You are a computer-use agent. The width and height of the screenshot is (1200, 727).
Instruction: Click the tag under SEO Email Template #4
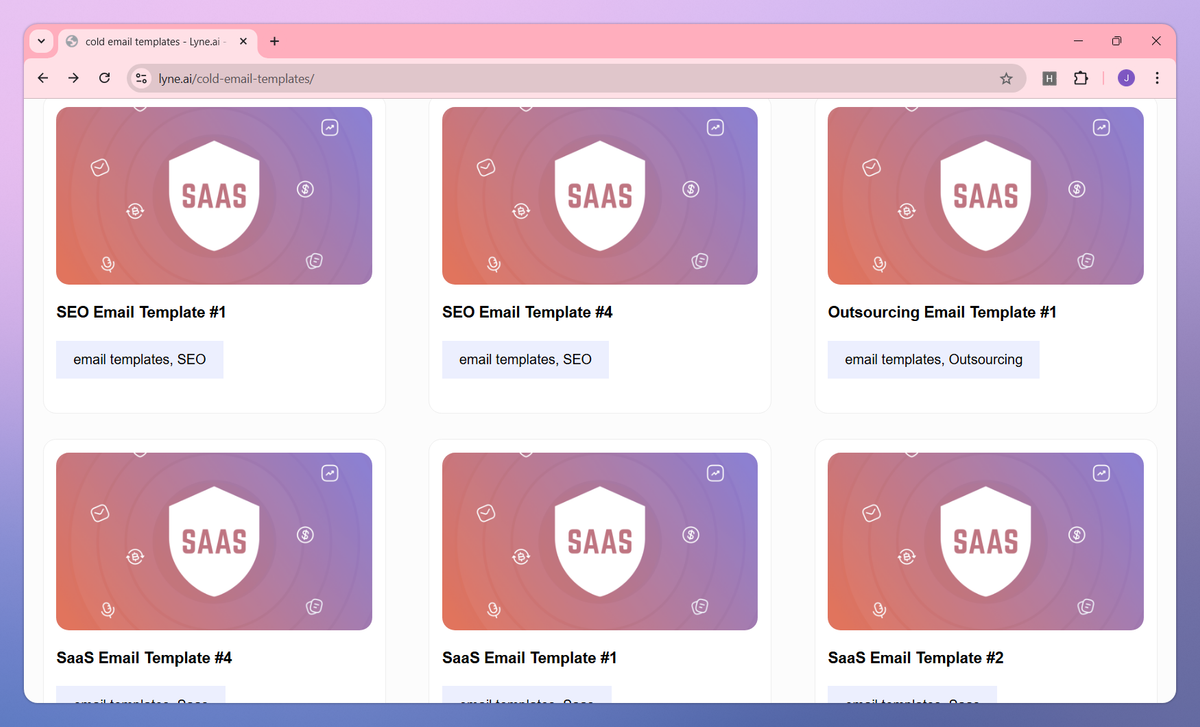click(x=525, y=359)
